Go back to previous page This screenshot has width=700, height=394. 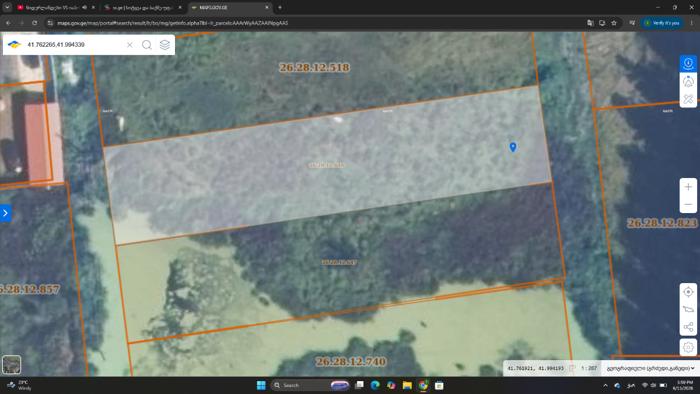(x=8, y=23)
